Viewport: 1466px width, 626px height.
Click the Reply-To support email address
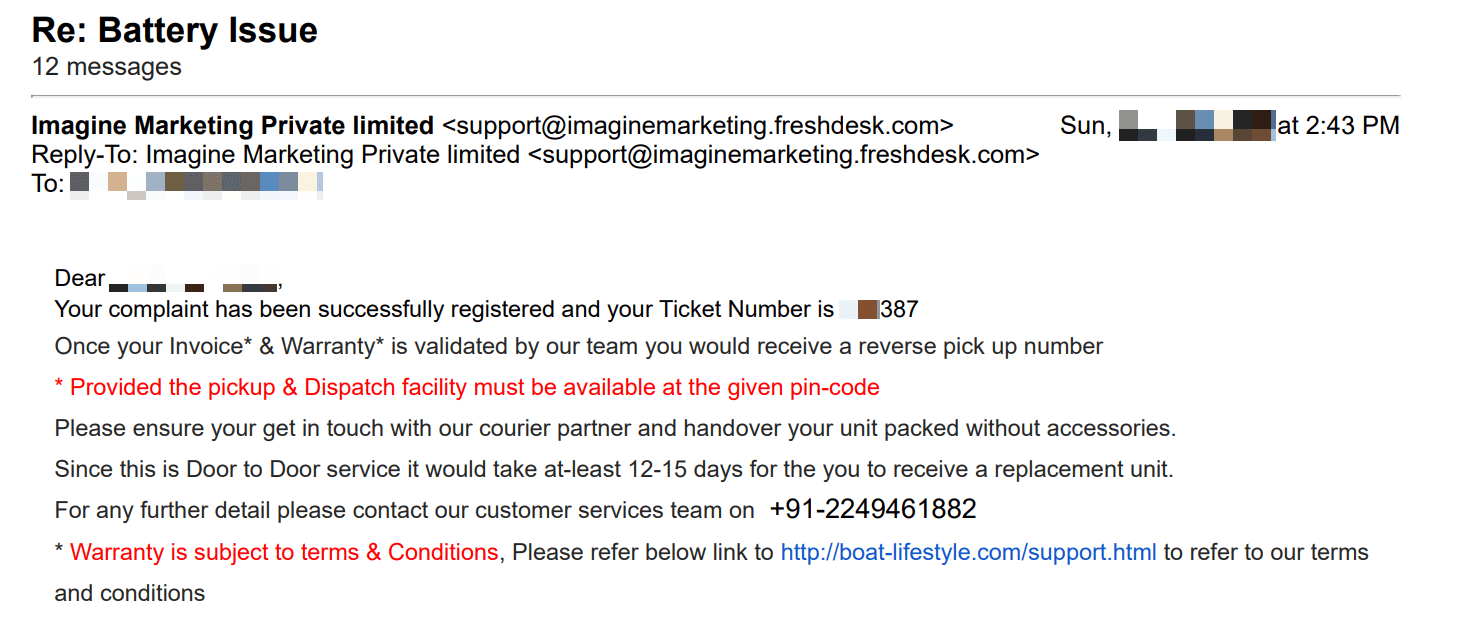(783, 155)
